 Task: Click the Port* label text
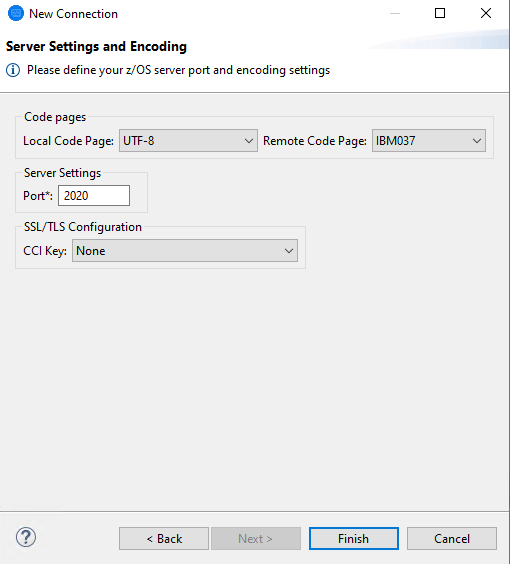click(x=38, y=196)
